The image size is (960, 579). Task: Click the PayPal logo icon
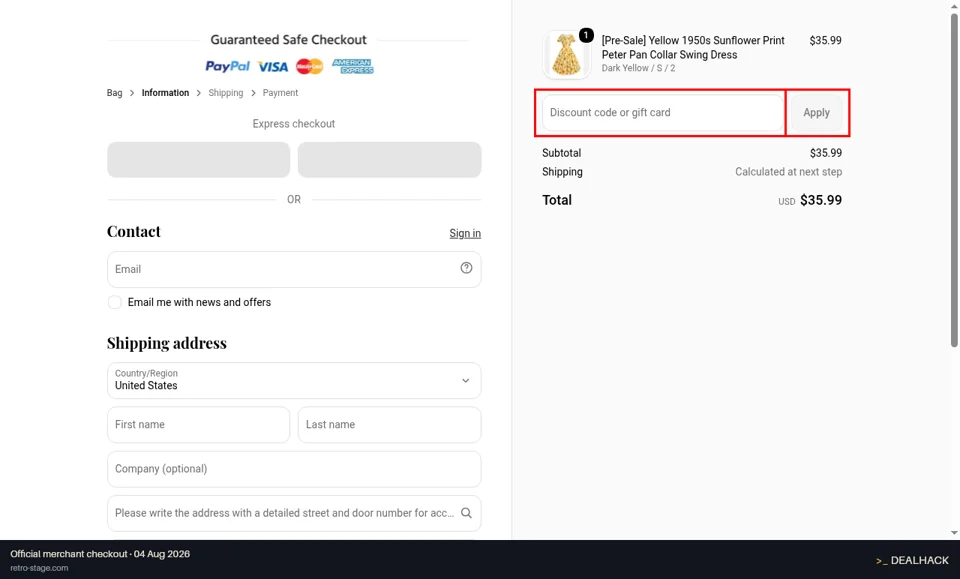pos(227,66)
